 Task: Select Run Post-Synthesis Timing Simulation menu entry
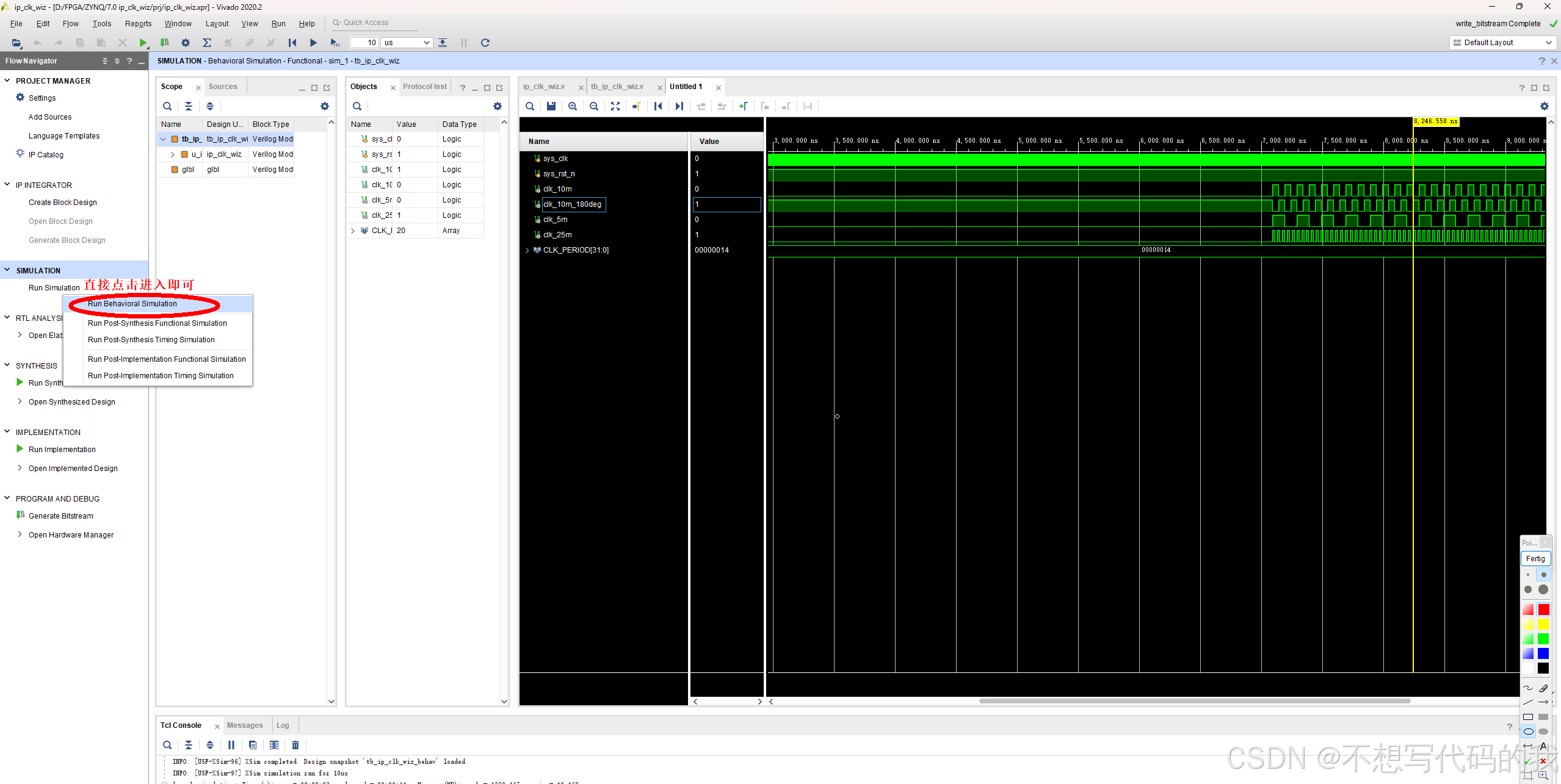pyautogui.click(x=151, y=340)
